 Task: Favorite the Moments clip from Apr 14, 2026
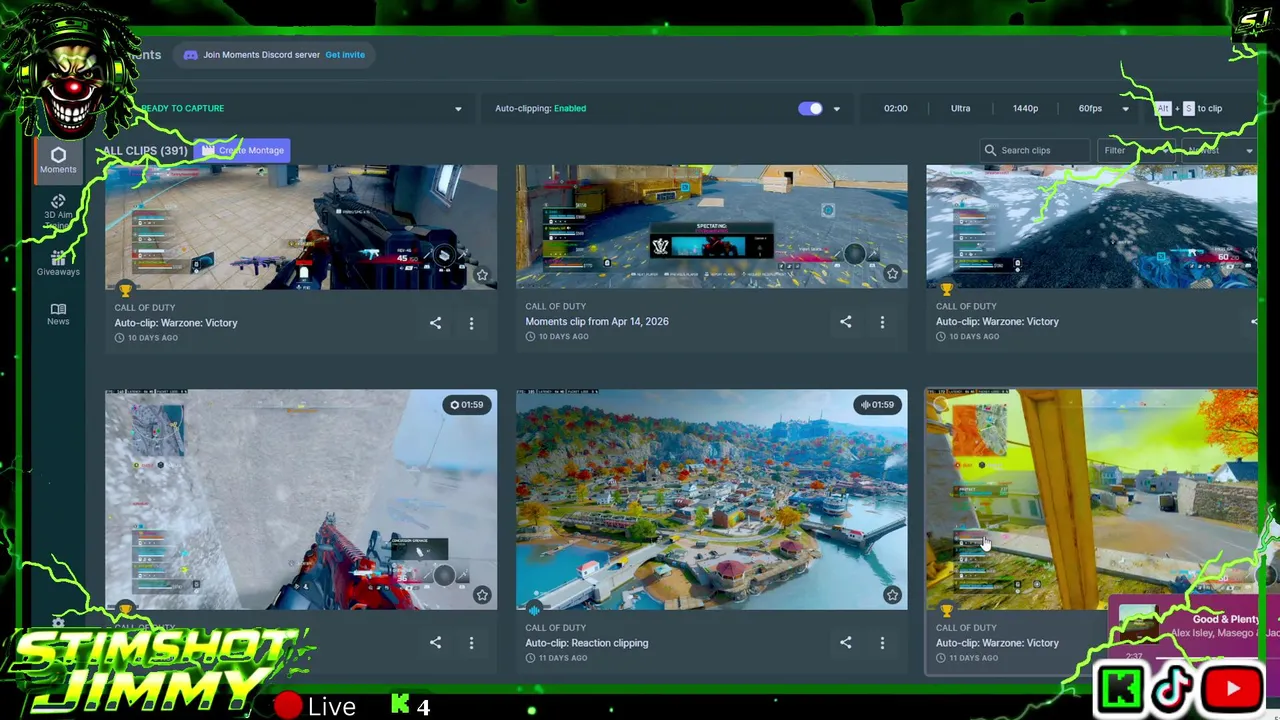(892, 274)
